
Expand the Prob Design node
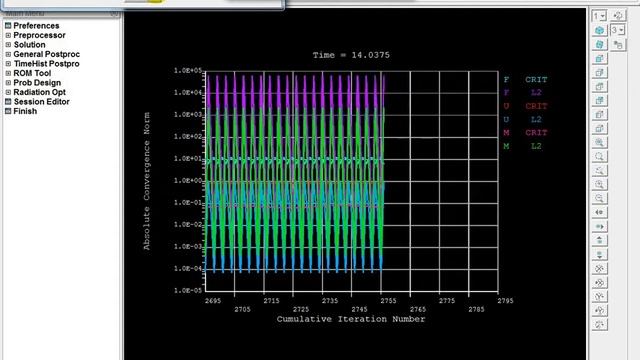(8, 82)
